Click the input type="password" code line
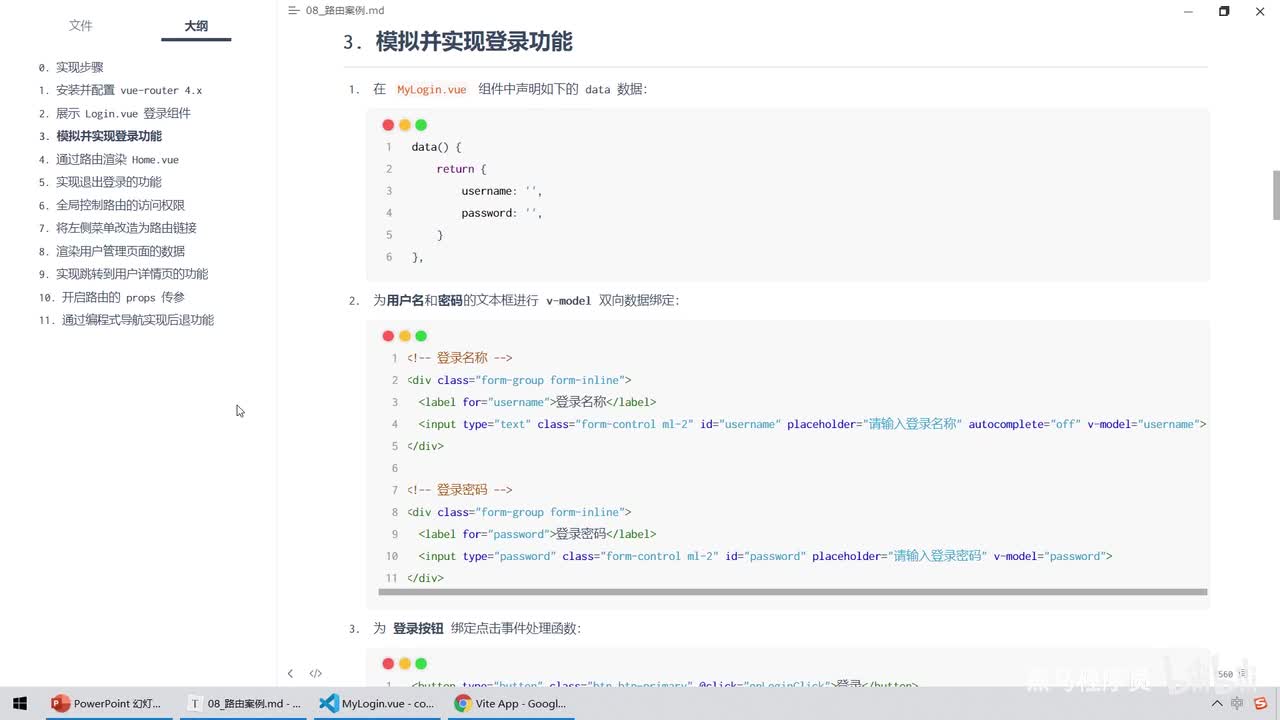 coord(765,556)
